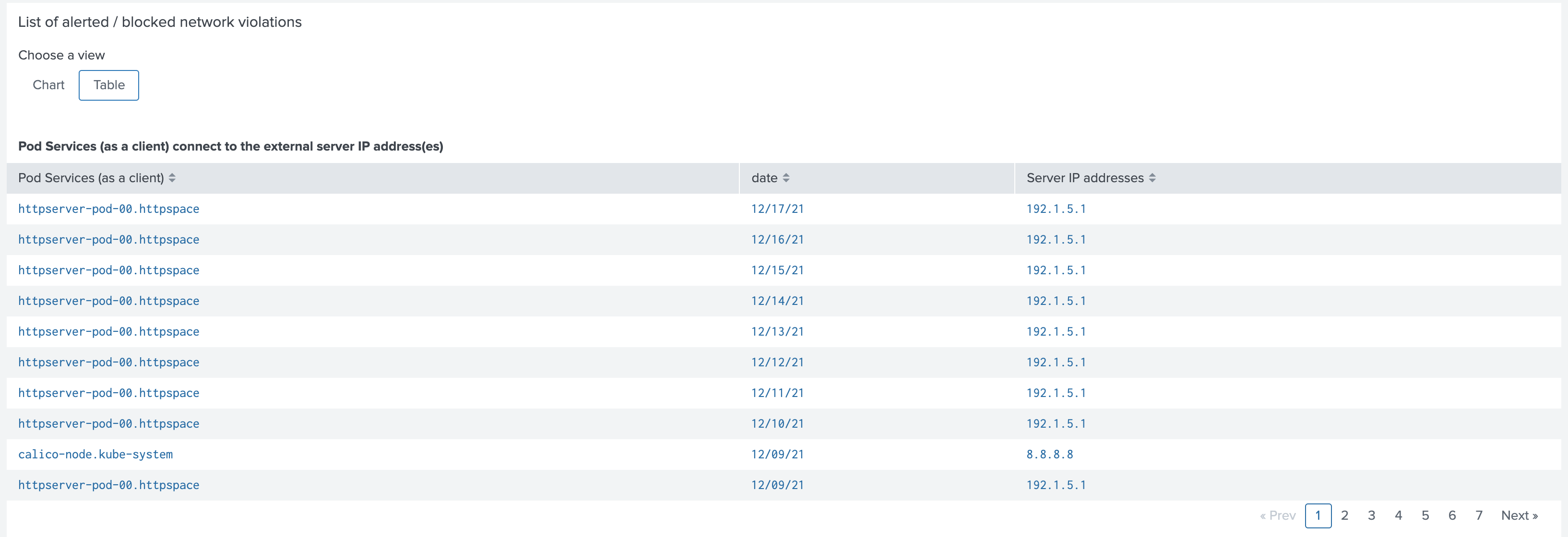
Task: Click current page 1 button
Action: click(1318, 515)
